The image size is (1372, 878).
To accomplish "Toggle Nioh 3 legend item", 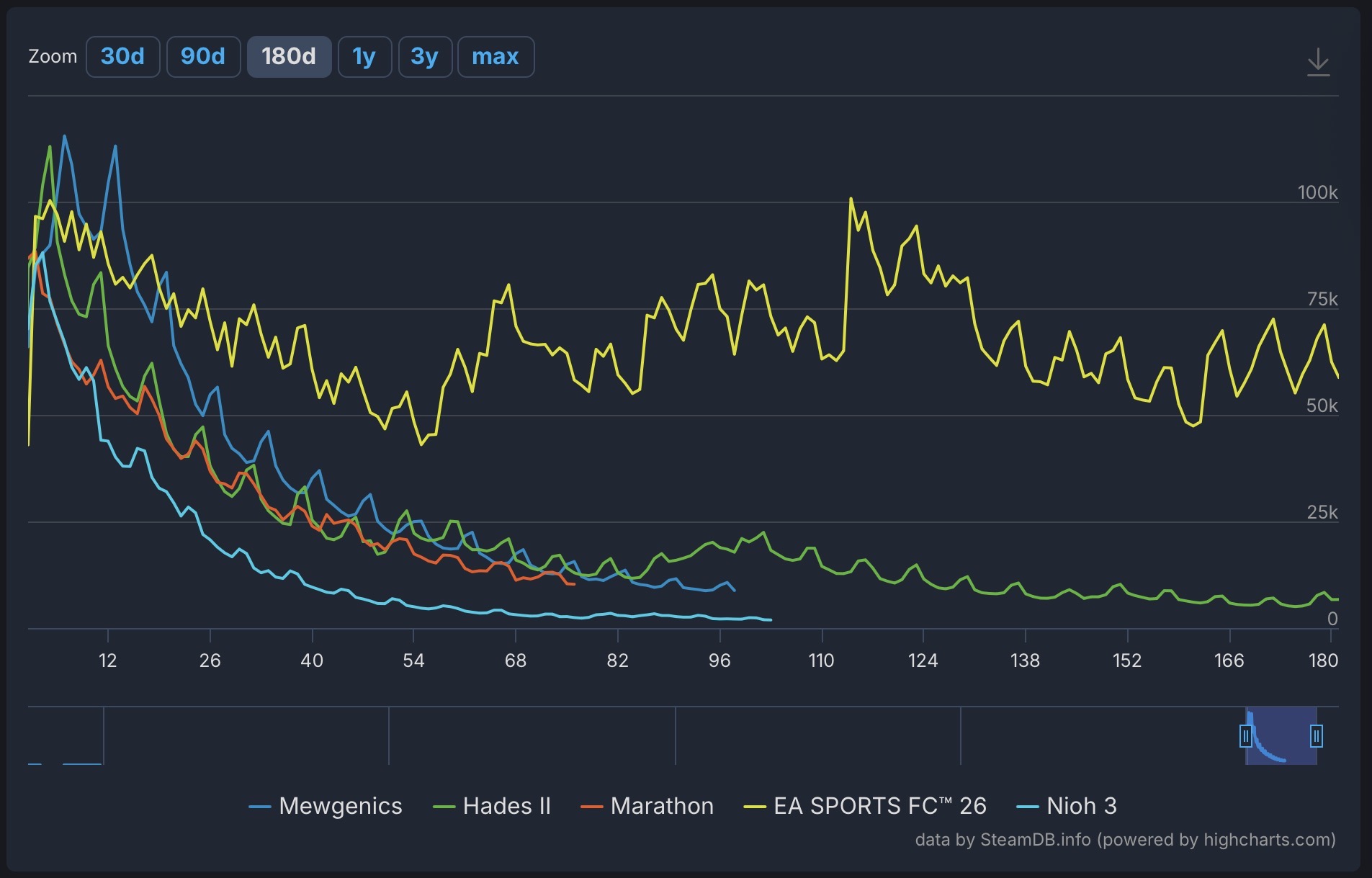I will (1067, 806).
